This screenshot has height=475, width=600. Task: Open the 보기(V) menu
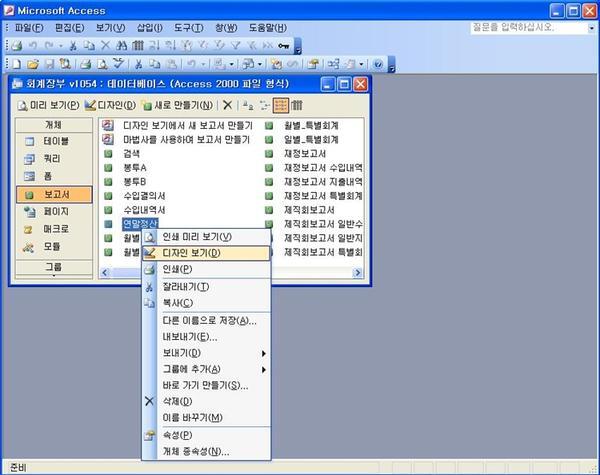(x=110, y=28)
